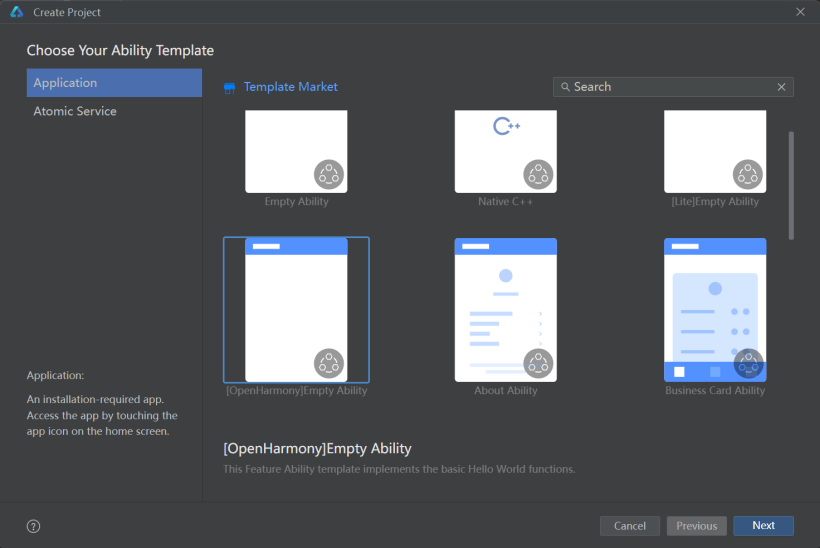The height and width of the screenshot is (548, 820).
Task: Open the Template Market link
Action: [x=290, y=87]
